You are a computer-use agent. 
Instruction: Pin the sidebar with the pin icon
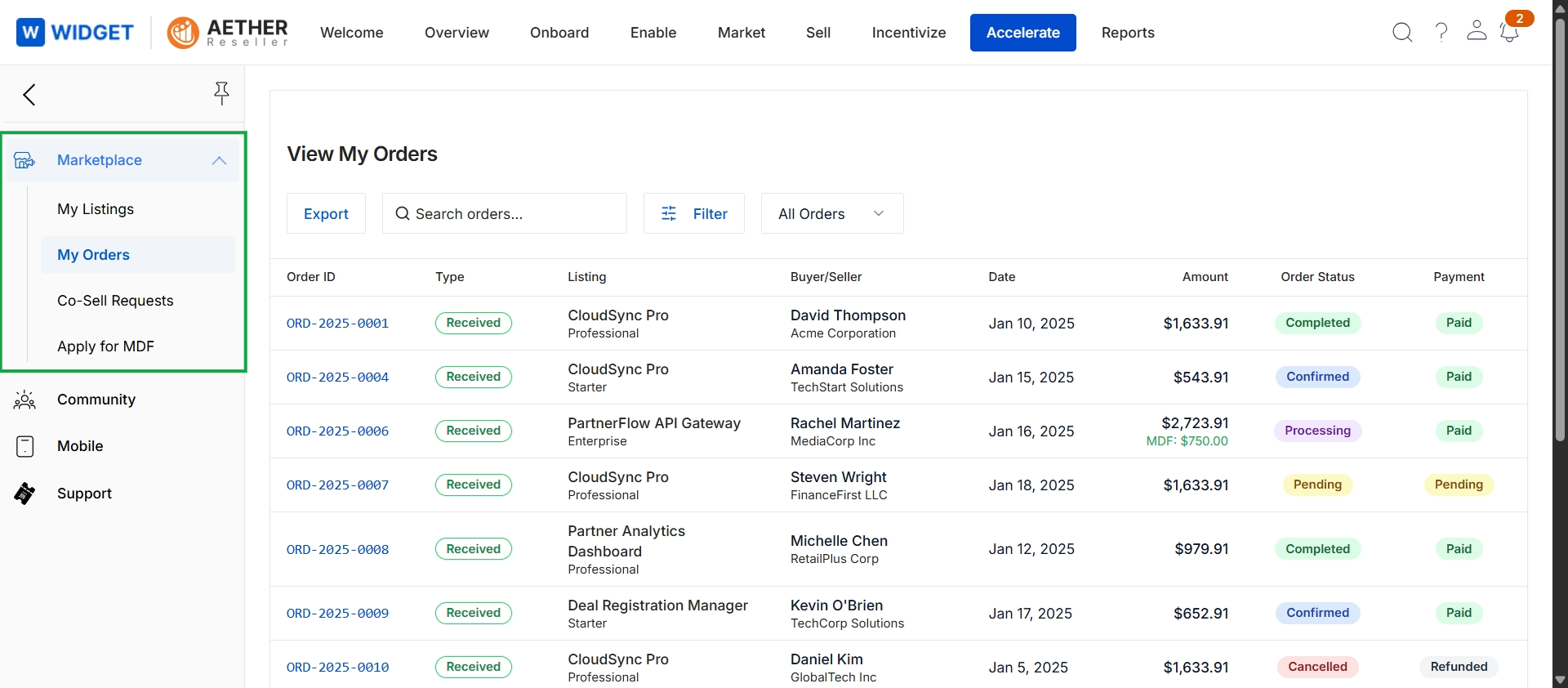click(x=221, y=94)
